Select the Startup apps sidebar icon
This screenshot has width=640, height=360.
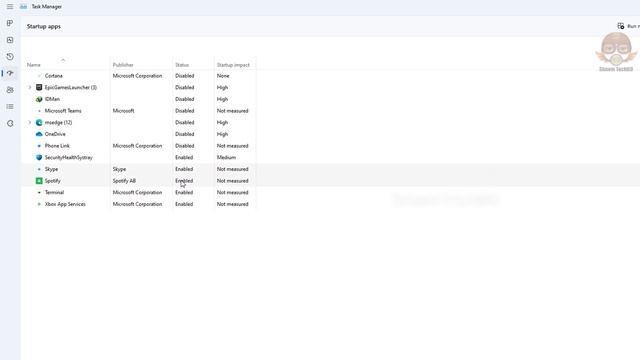[x=10, y=73]
